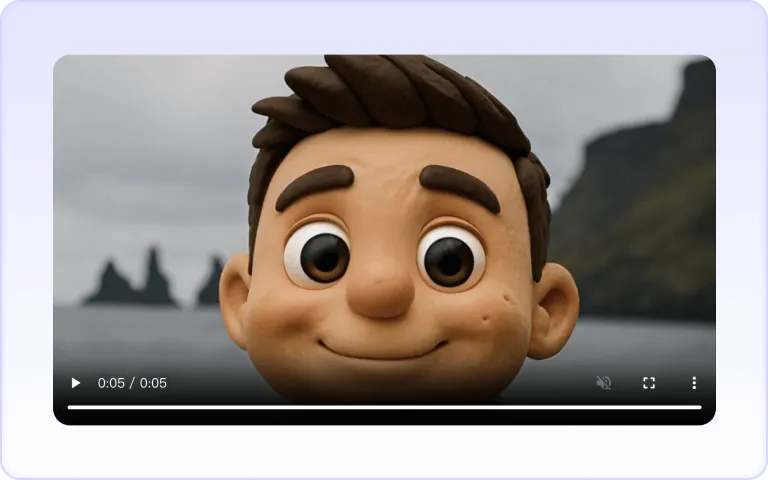Click the clay character video frame
768x480 pixels.
pyautogui.click(x=384, y=240)
